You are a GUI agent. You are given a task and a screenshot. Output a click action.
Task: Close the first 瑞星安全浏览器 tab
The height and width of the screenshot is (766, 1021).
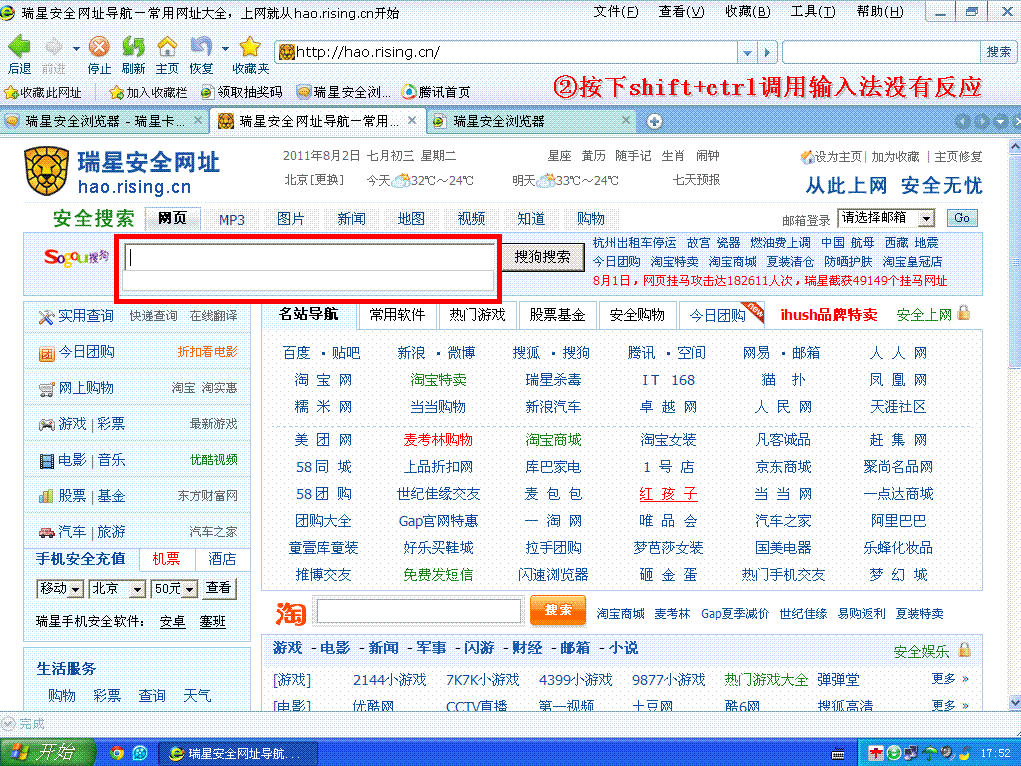198,121
